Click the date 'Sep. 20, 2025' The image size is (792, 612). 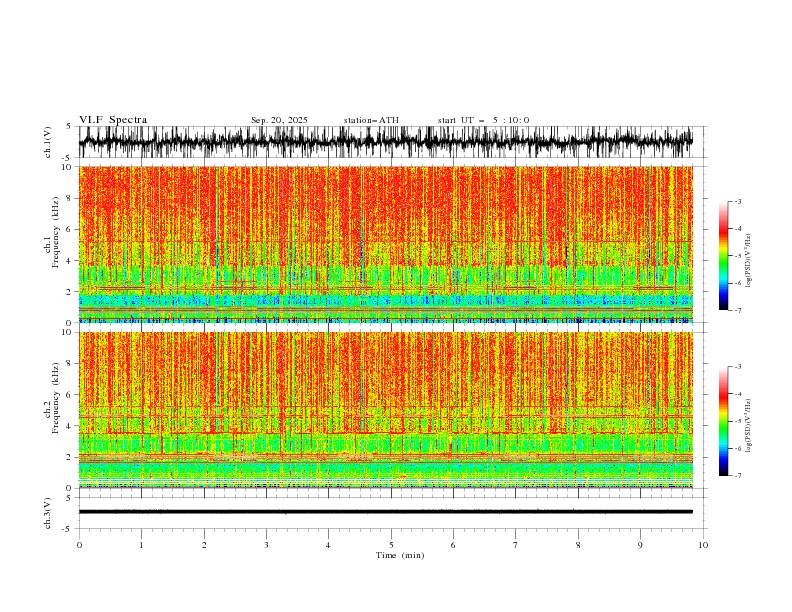click(279, 120)
